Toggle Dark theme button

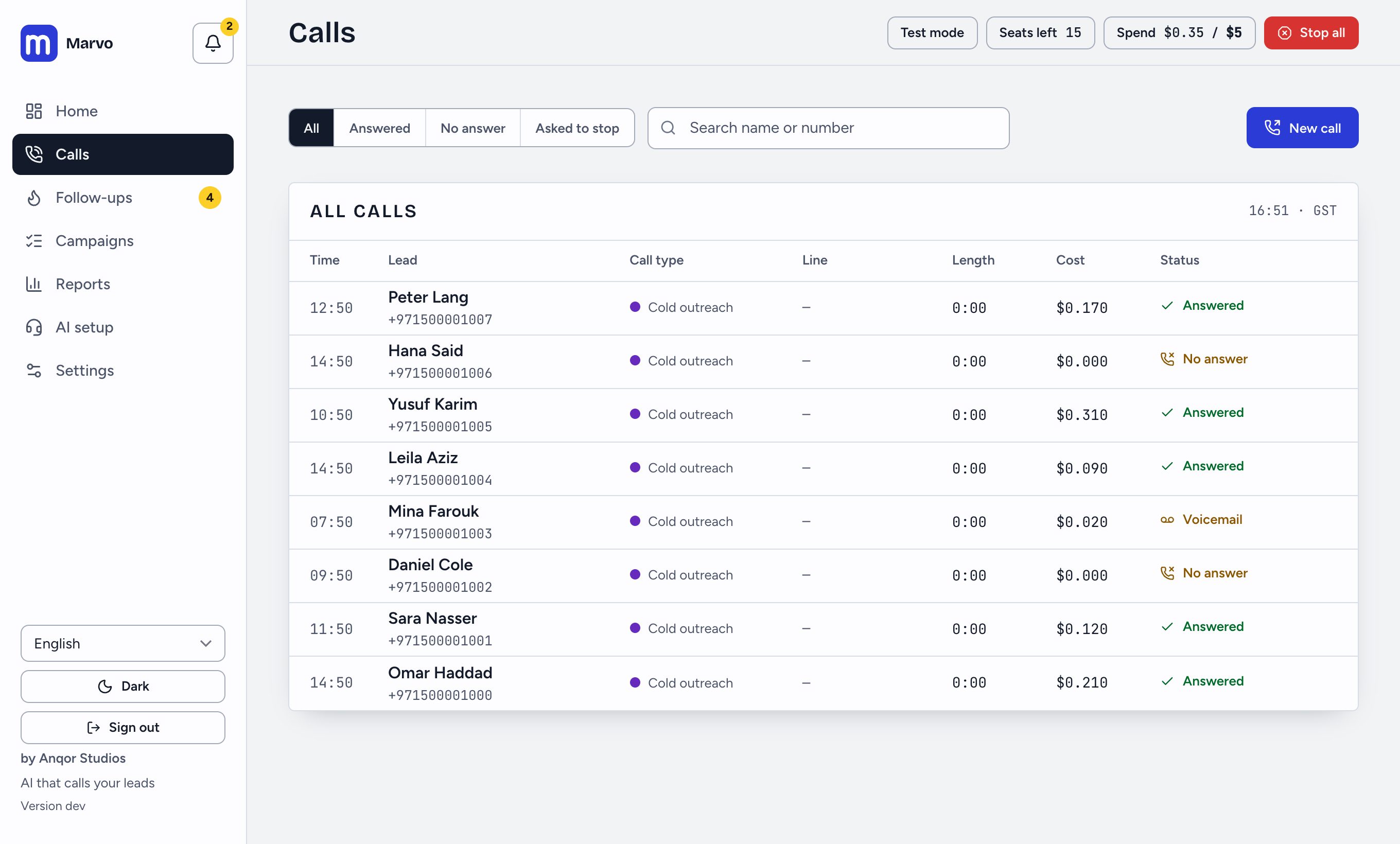click(x=122, y=686)
